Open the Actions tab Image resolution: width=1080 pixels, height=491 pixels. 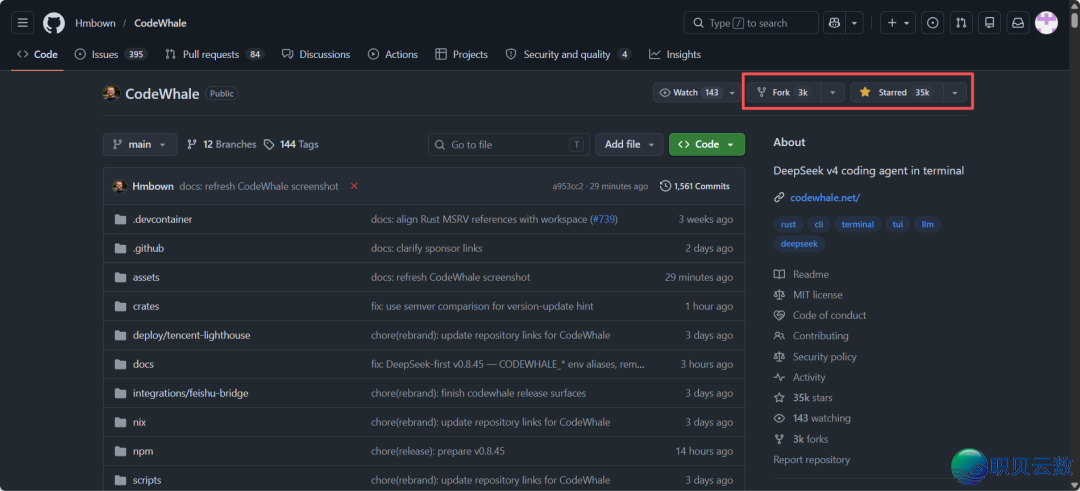(393, 54)
